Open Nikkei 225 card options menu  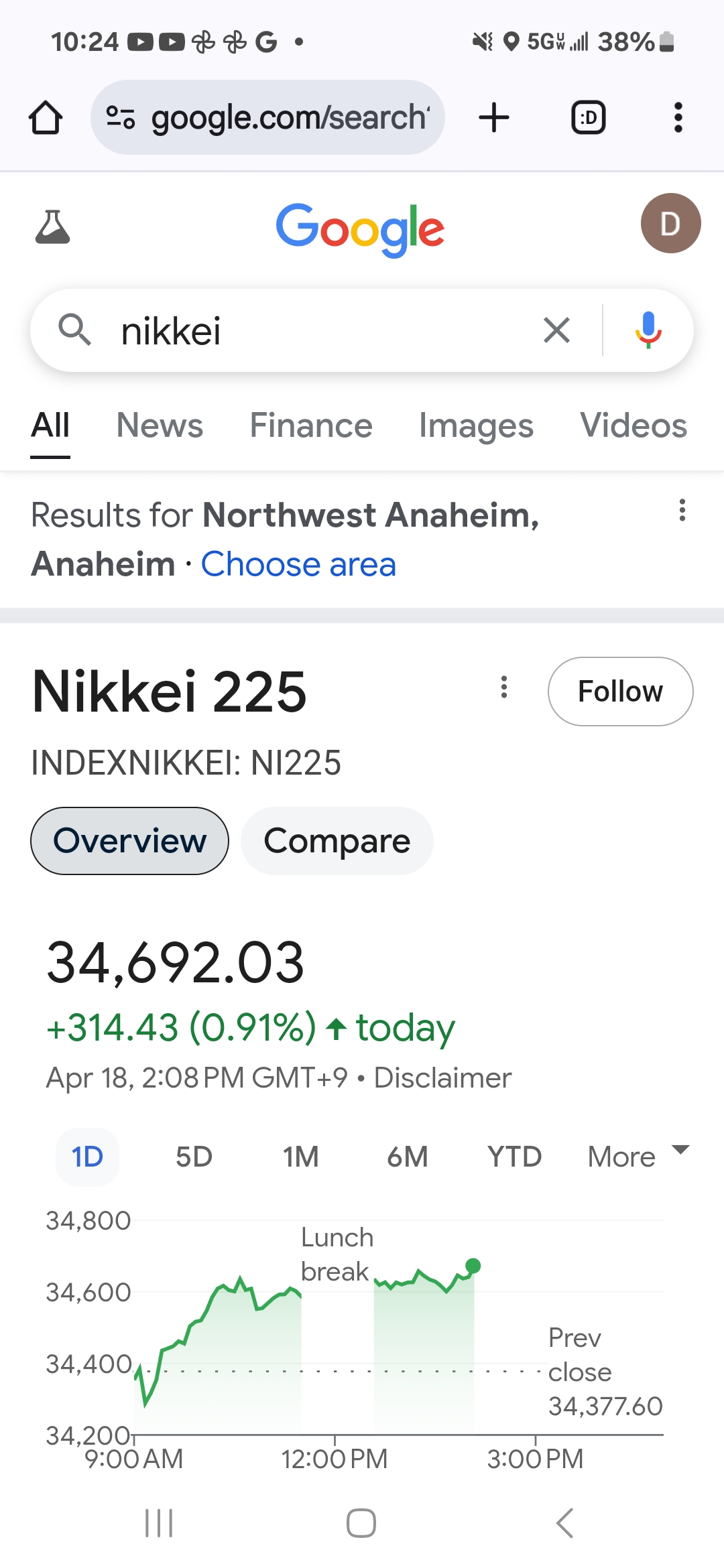pos(504,688)
